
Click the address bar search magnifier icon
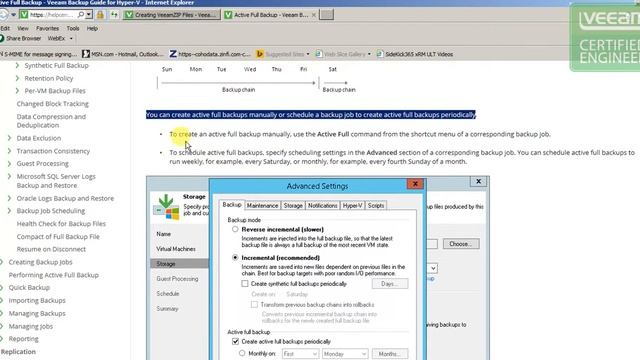[81, 15]
